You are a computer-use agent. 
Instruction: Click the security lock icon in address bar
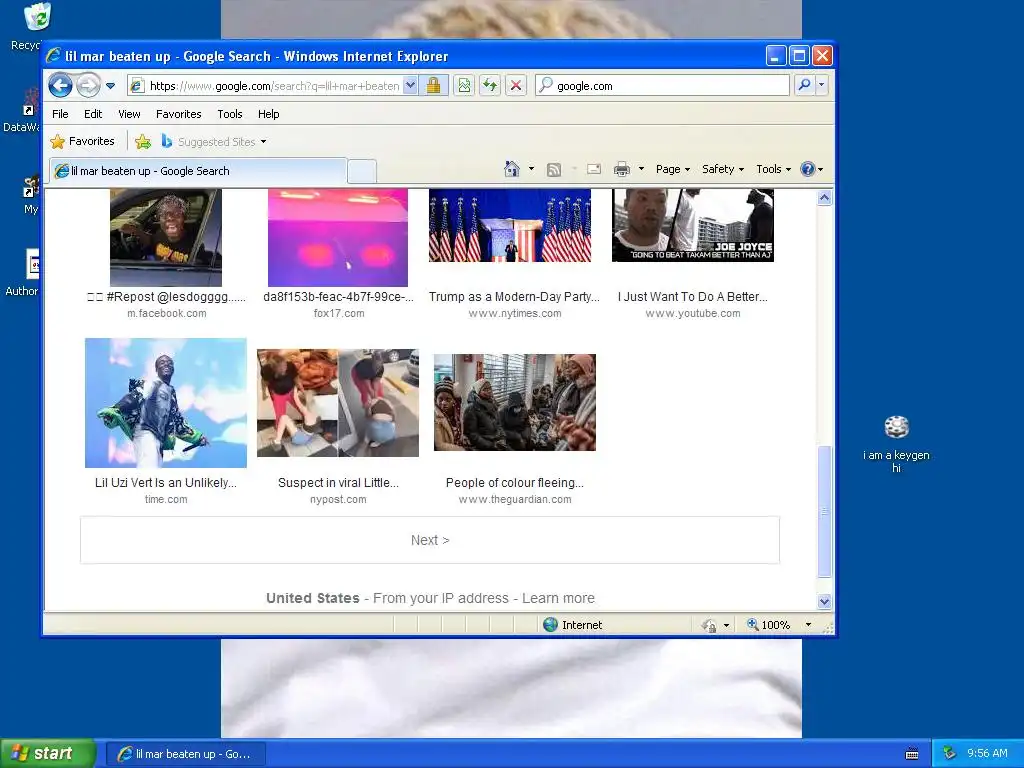pyautogui.click(x=434, y=86)
